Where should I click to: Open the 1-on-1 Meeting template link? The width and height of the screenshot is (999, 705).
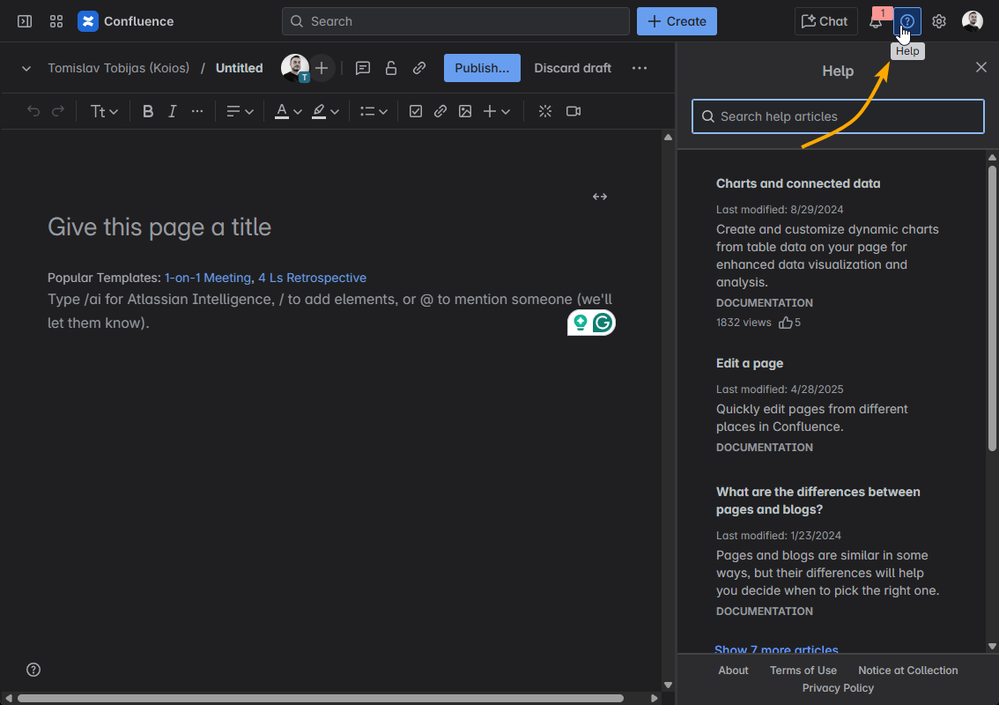pyautogui.click(x=207, y=278)
